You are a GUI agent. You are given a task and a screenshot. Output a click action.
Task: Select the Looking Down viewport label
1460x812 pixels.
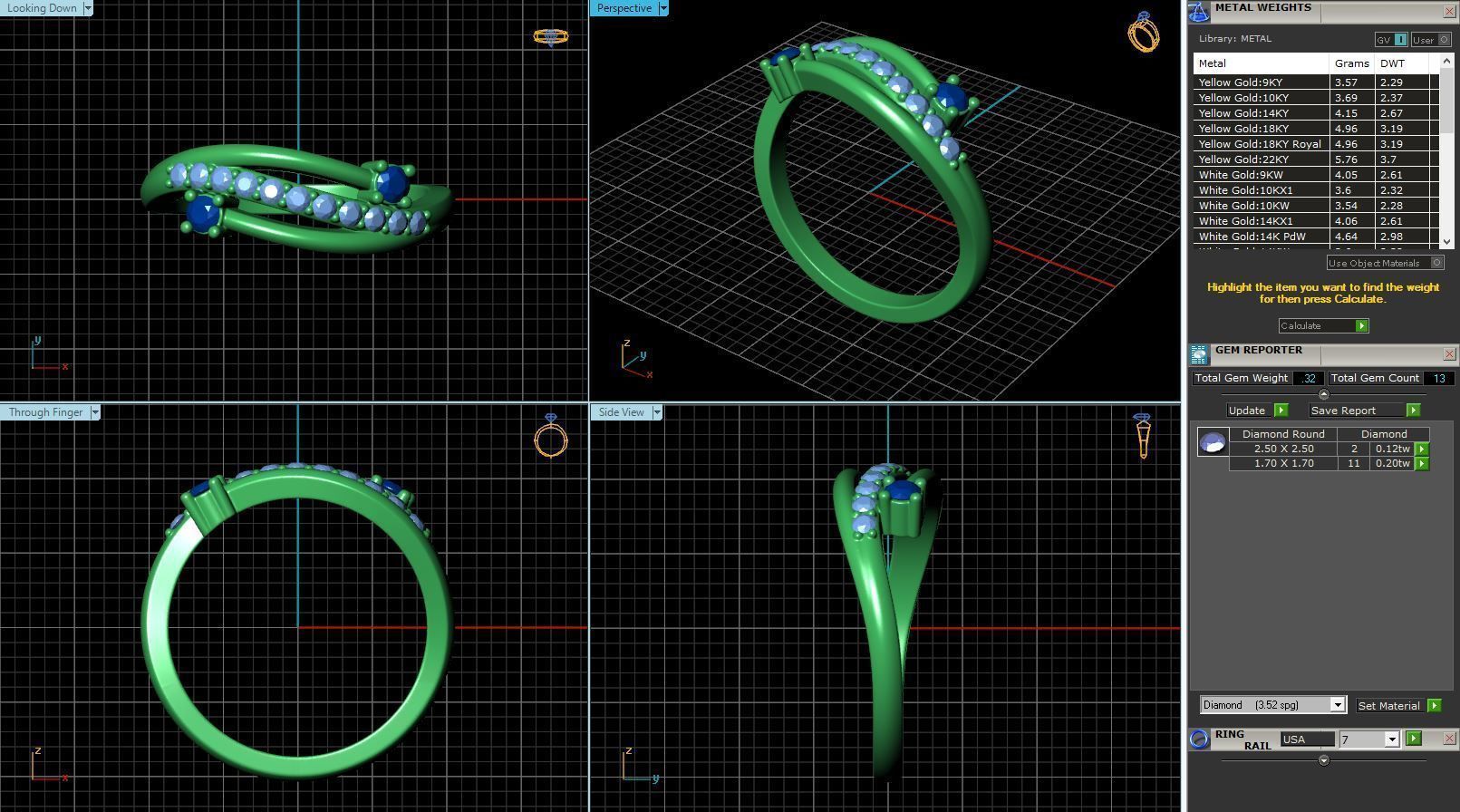click(43, 8)
